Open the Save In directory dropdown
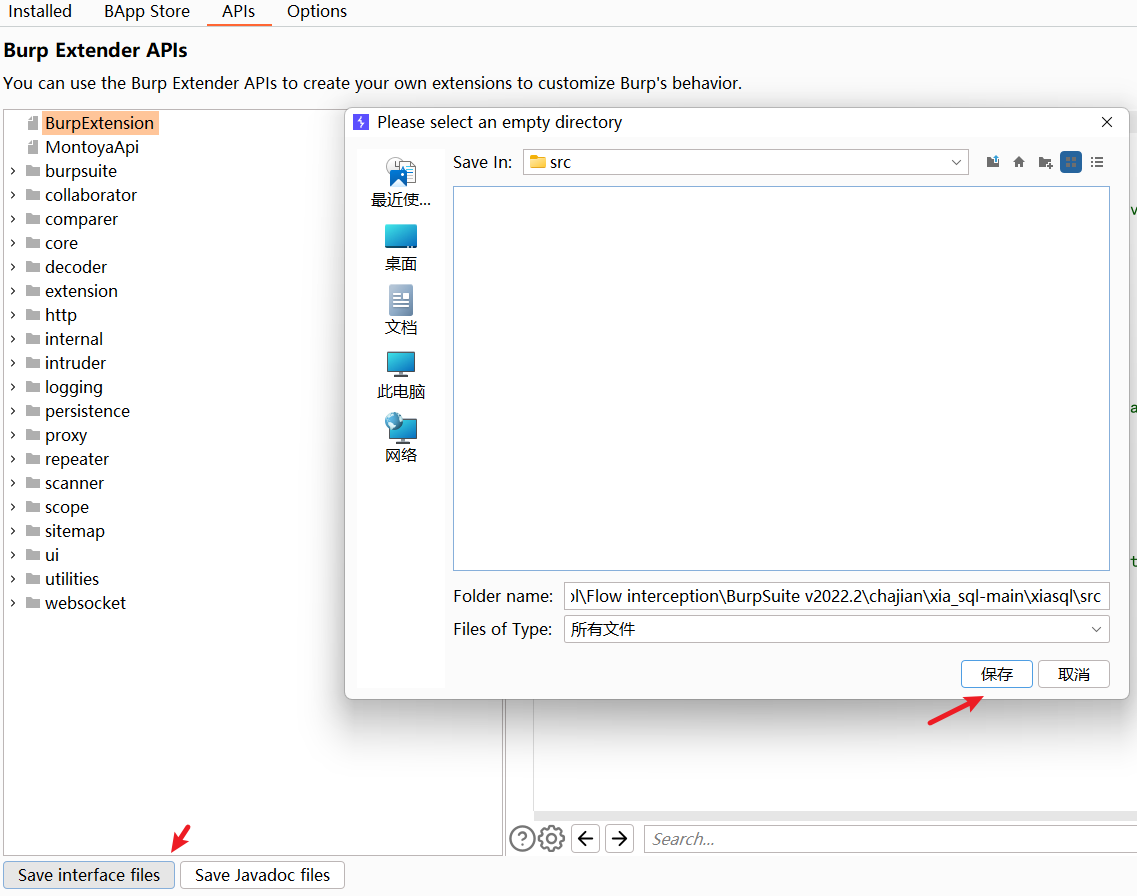The height and width of the screenshot is (896, 1137). (956, 162)
